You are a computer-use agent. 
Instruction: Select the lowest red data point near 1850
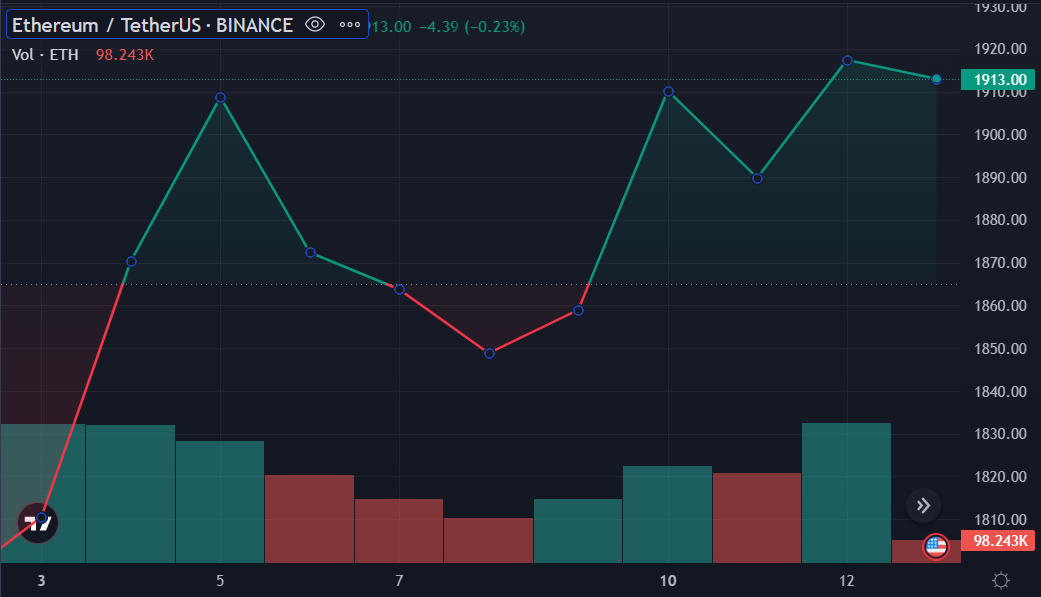point(489,353)
